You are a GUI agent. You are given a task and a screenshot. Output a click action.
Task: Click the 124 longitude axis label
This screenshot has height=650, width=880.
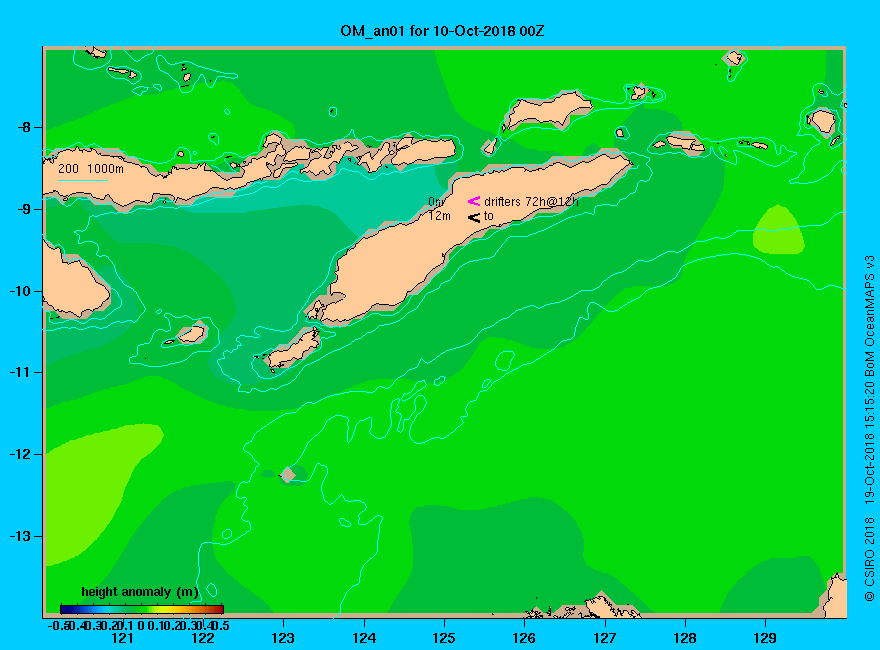tap(364, 638)
